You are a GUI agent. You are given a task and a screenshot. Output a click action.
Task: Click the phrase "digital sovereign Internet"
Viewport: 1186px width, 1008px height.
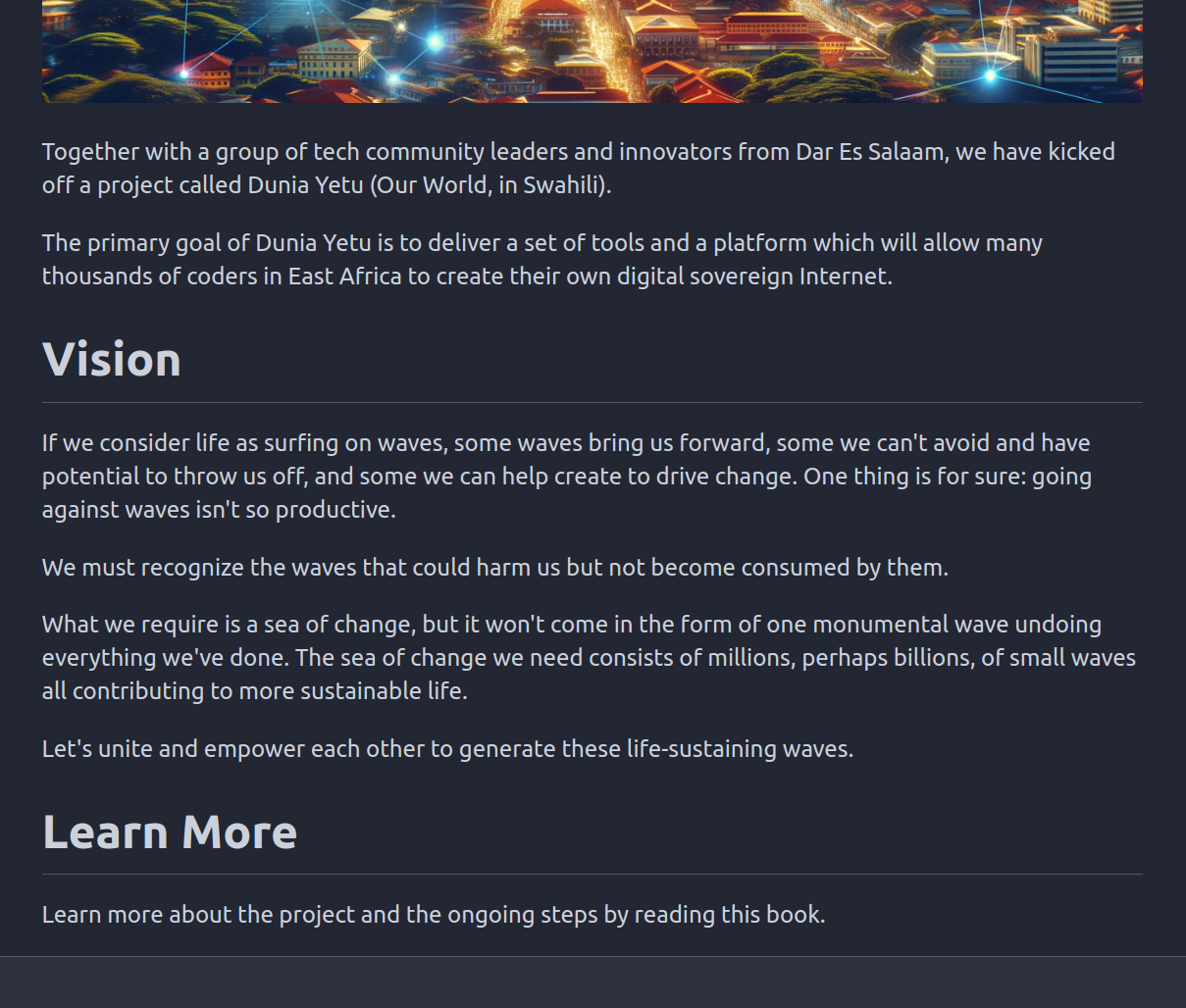click(x=753, y=277)
